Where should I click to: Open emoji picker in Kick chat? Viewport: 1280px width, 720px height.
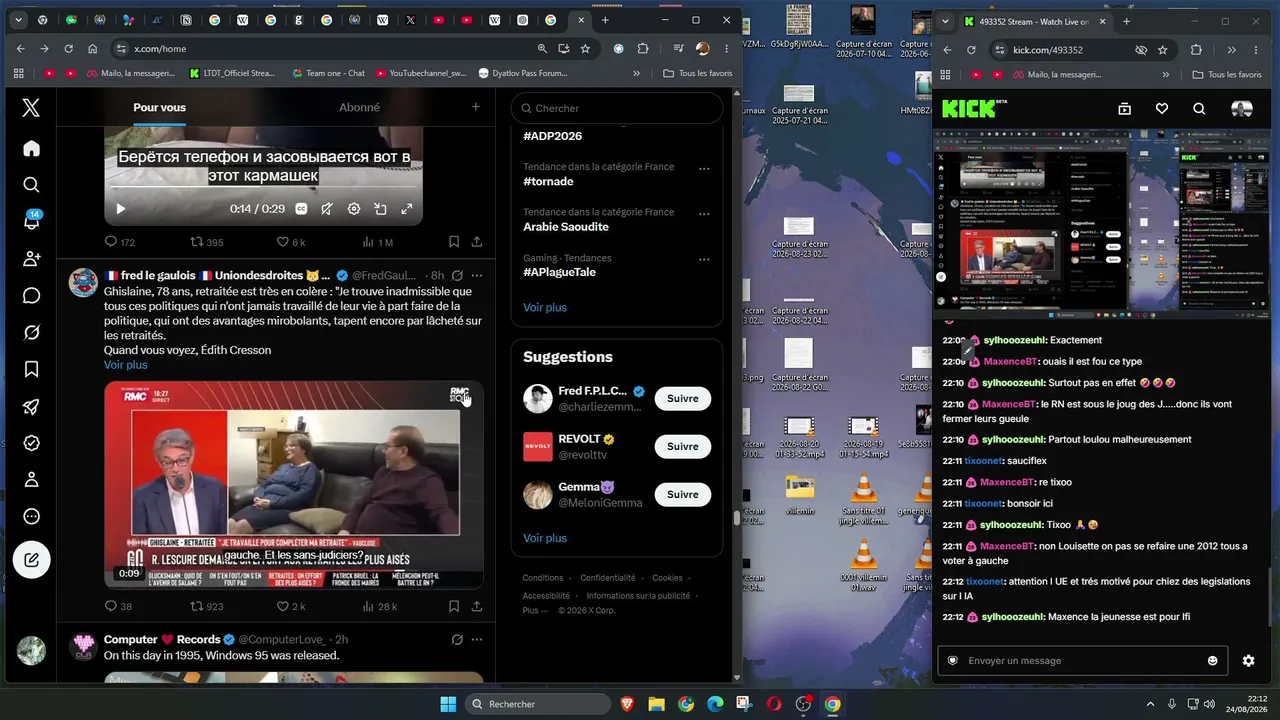1213,661
